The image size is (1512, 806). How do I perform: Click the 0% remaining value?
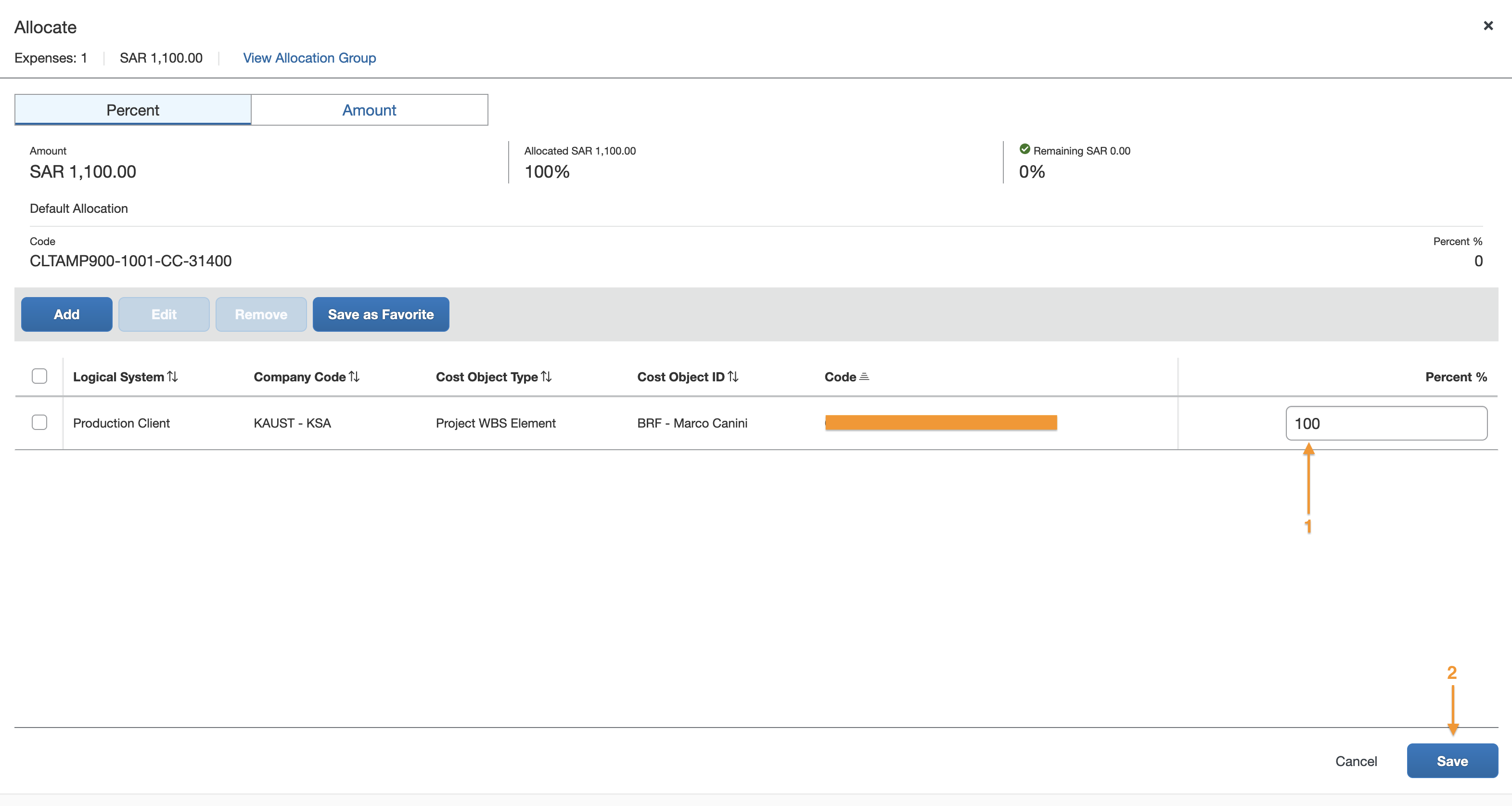(x=1032, y=171)
